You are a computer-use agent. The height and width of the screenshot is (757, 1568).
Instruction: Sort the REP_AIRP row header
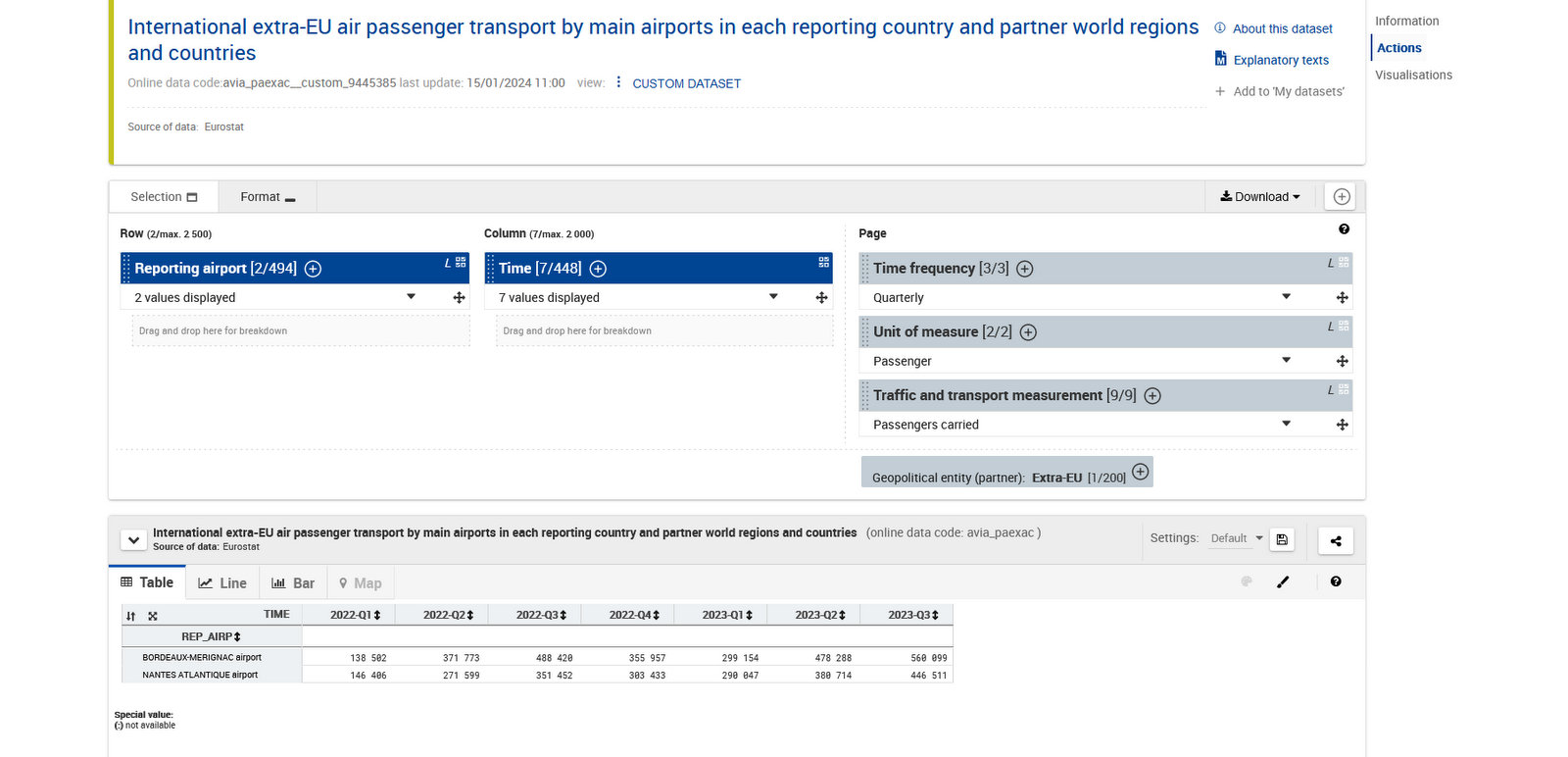click(x=237, y=636)
